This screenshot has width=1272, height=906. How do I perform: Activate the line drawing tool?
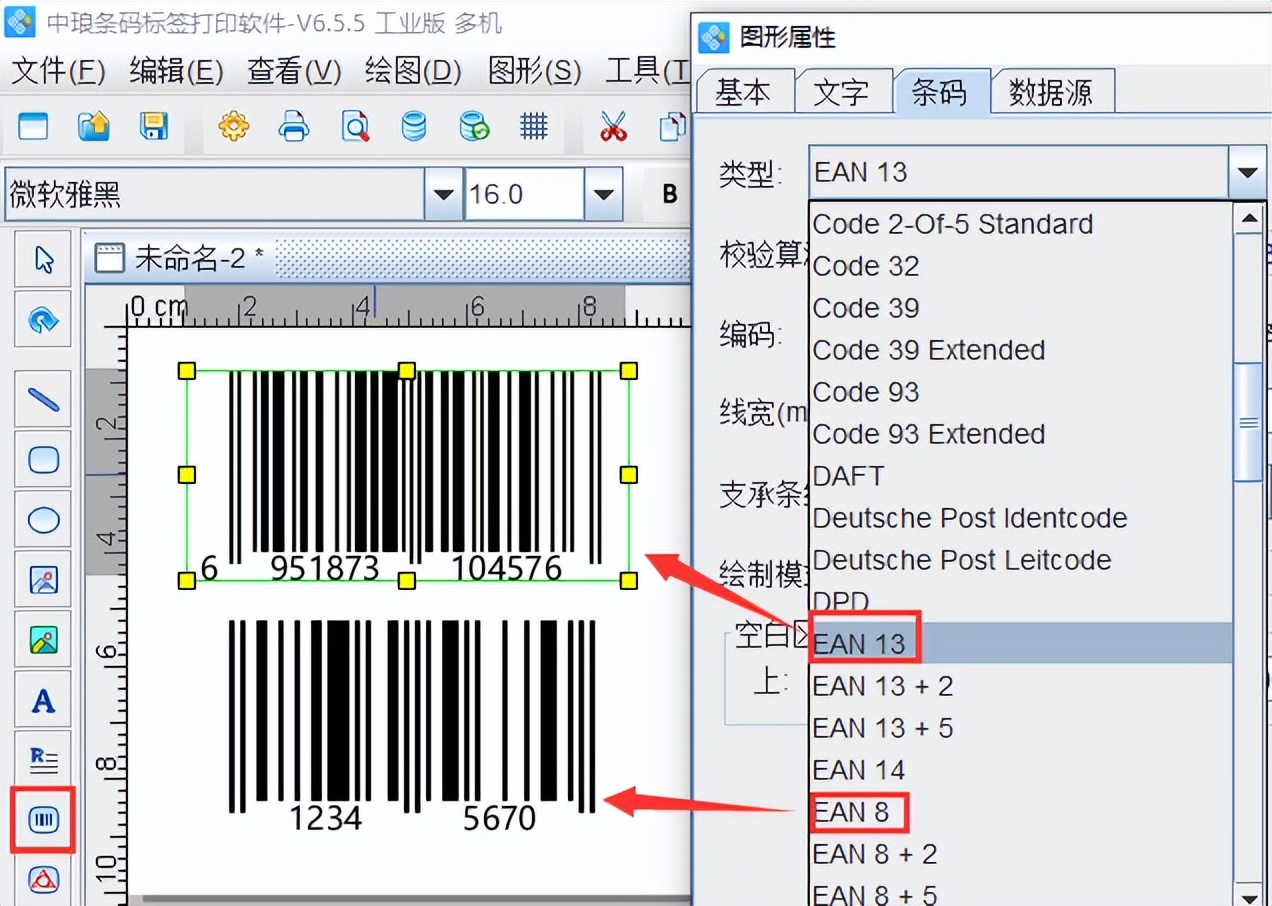pyautogui.click(x=42, y=398)
